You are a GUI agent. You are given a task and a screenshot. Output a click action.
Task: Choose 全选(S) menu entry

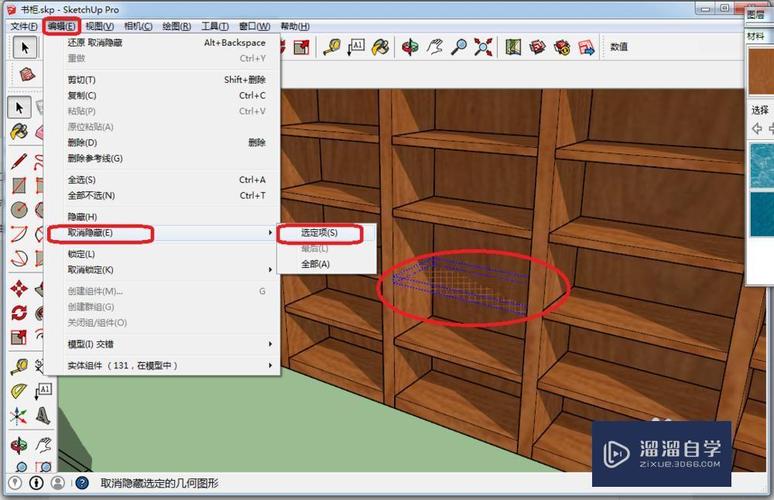[x=163, y=180]
